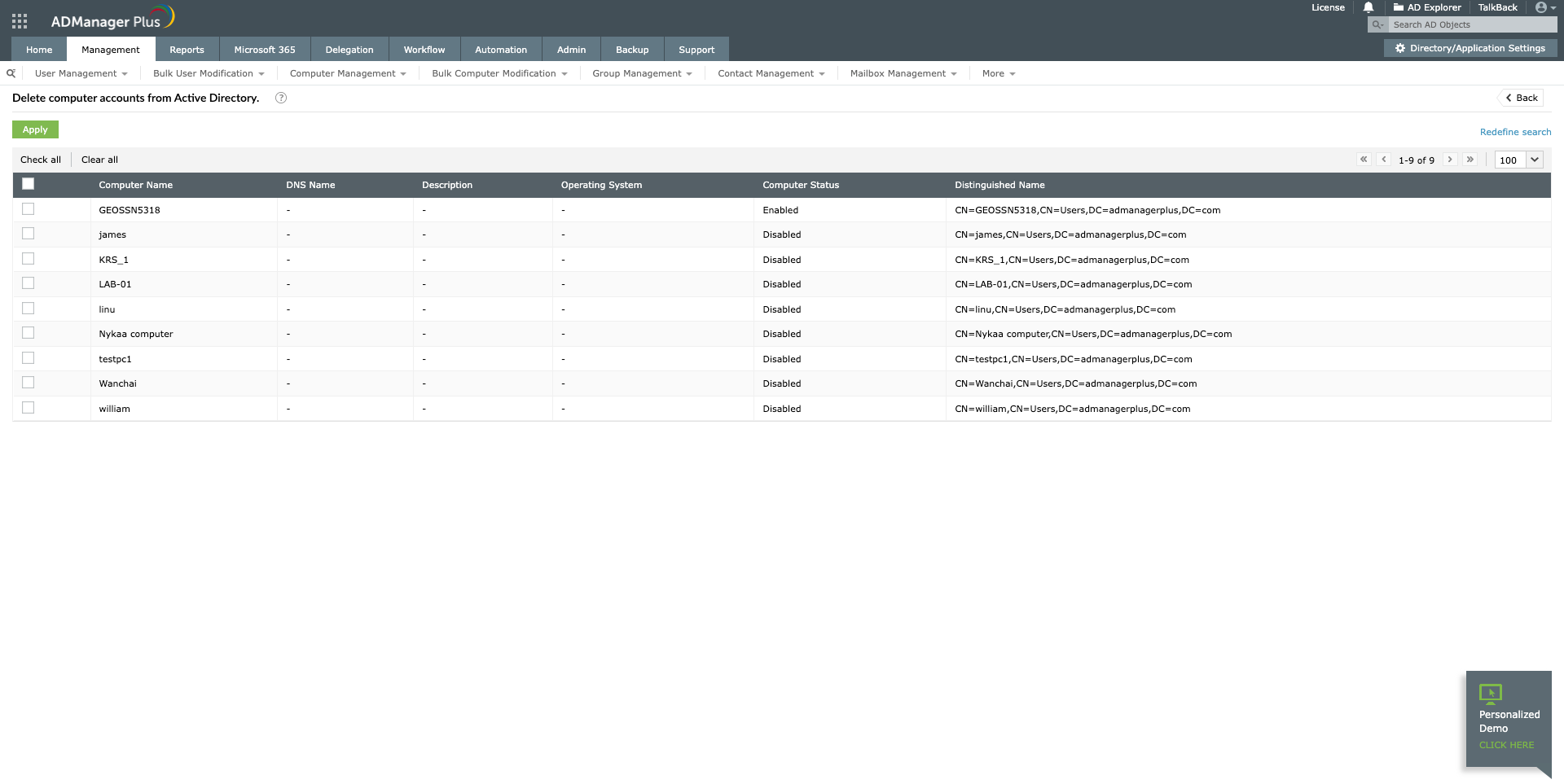Click the ADManager Plus logo
Screen dimensions: 1564x784
point(112,18)
